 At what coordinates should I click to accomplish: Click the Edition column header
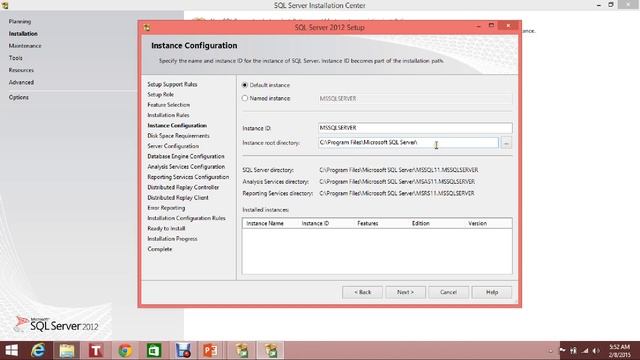[421, 223]
